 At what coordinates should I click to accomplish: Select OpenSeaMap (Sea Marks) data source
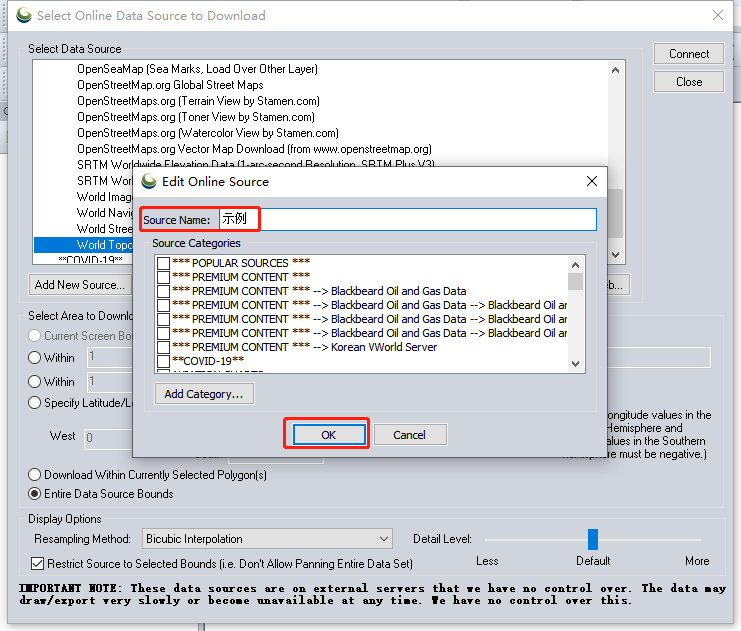(x=198, y=69)
